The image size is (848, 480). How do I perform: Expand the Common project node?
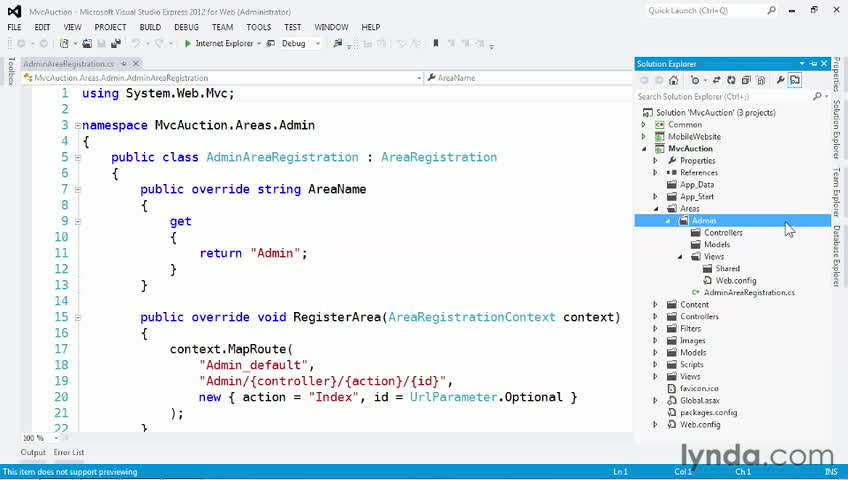(x=644, y=124)
